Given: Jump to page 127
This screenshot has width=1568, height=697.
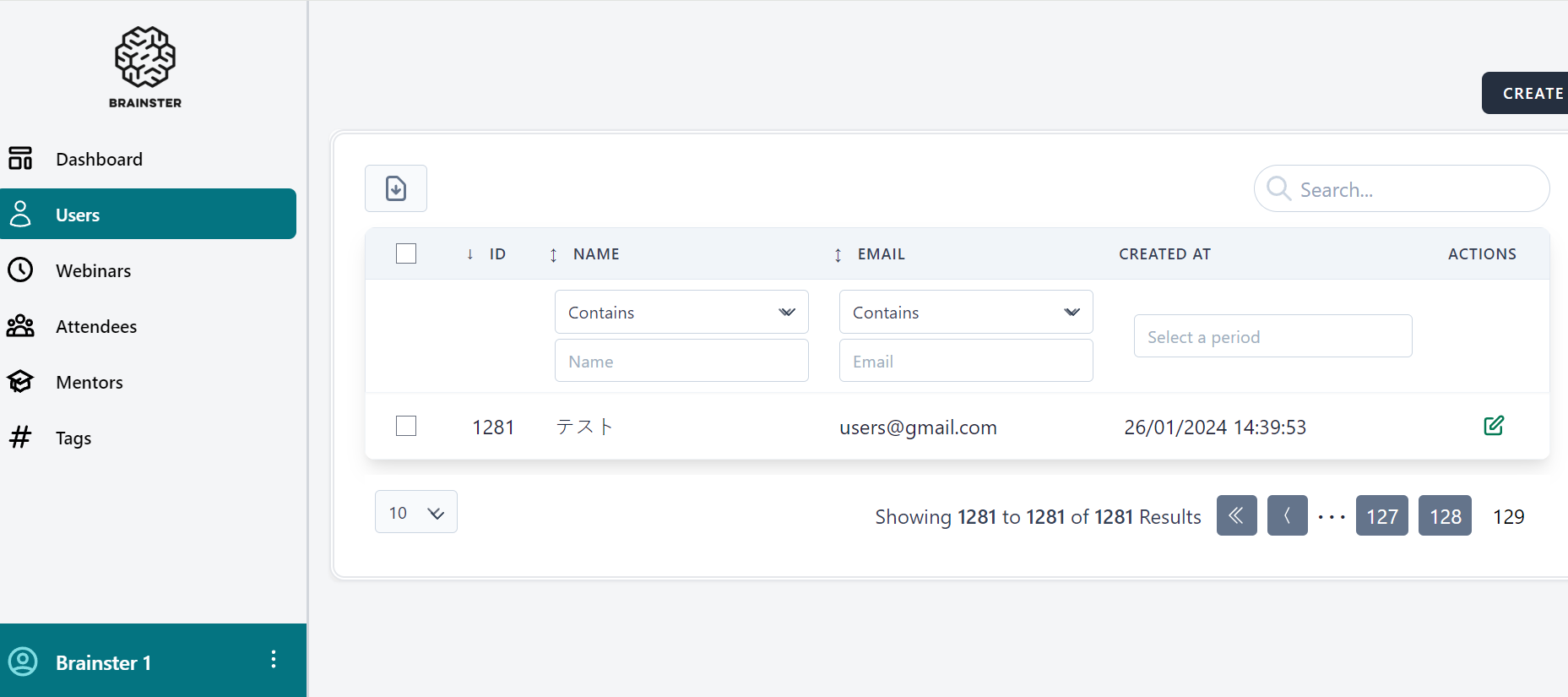Looking at the screenshot, I should (1381, 516).
